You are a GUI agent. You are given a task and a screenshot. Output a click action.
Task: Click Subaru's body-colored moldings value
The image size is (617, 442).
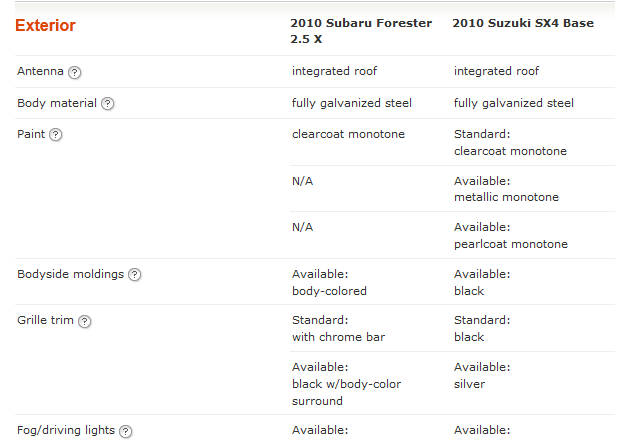point(329,291)
